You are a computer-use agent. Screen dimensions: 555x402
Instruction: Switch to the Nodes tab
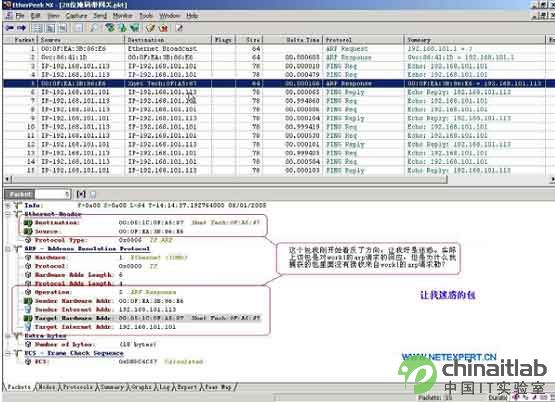(x=47, y=387)
